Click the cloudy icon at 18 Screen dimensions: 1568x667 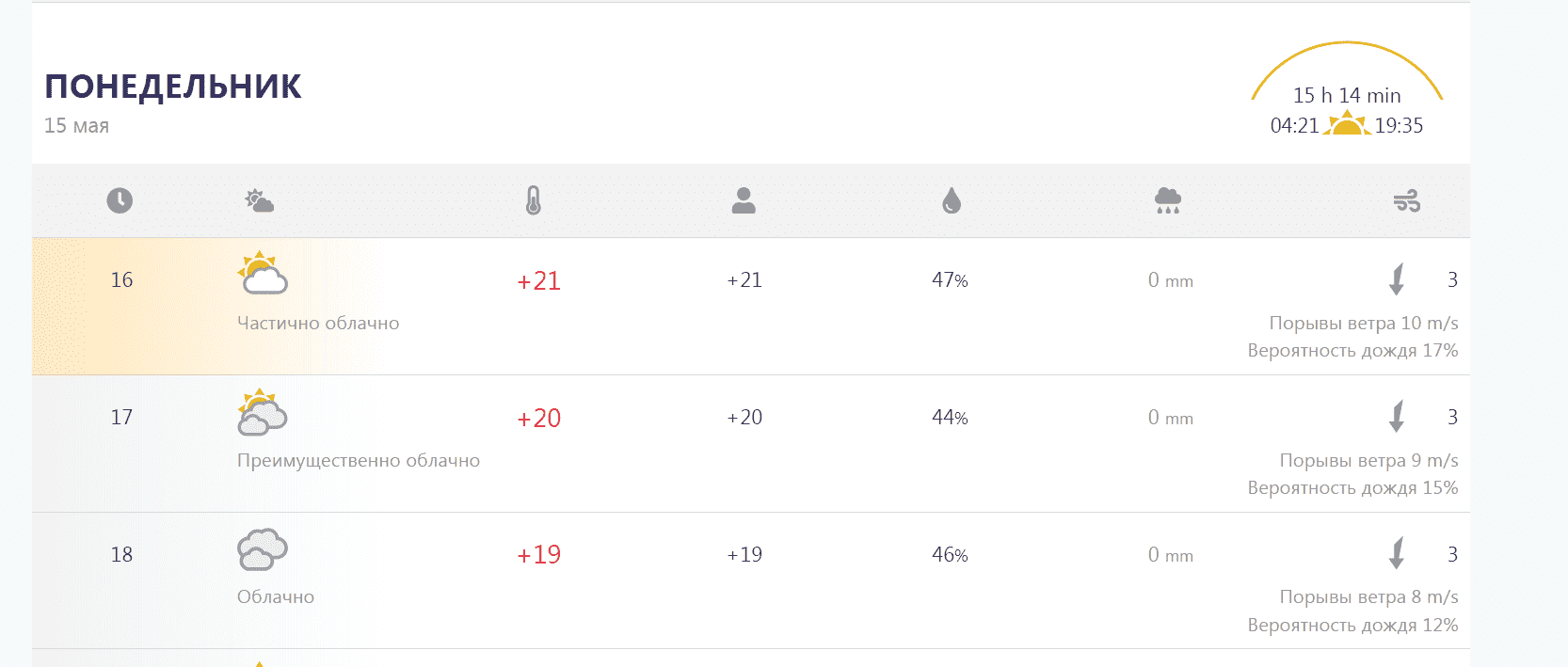(263, 549)
